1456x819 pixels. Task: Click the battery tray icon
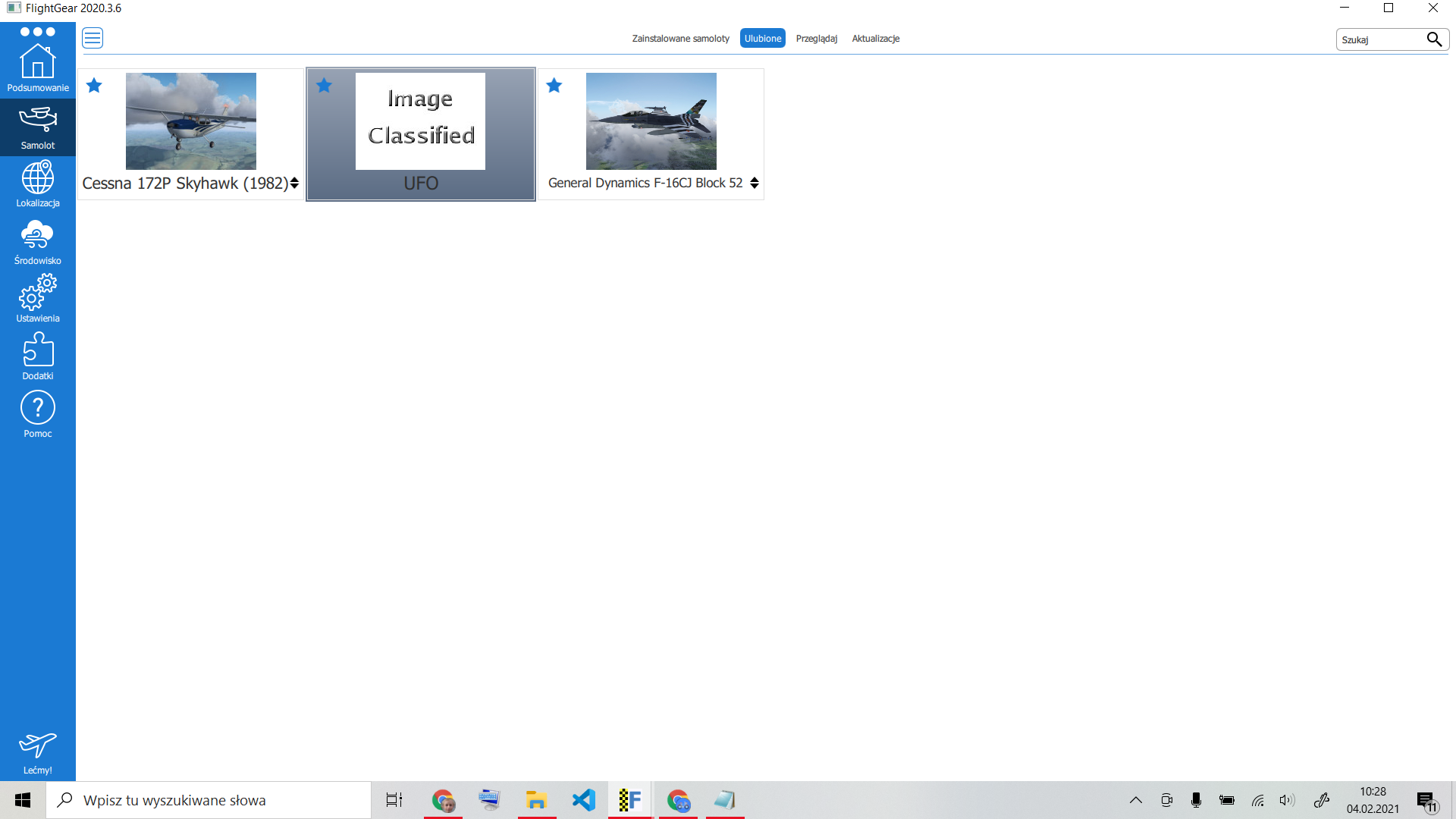(1227, 800)
